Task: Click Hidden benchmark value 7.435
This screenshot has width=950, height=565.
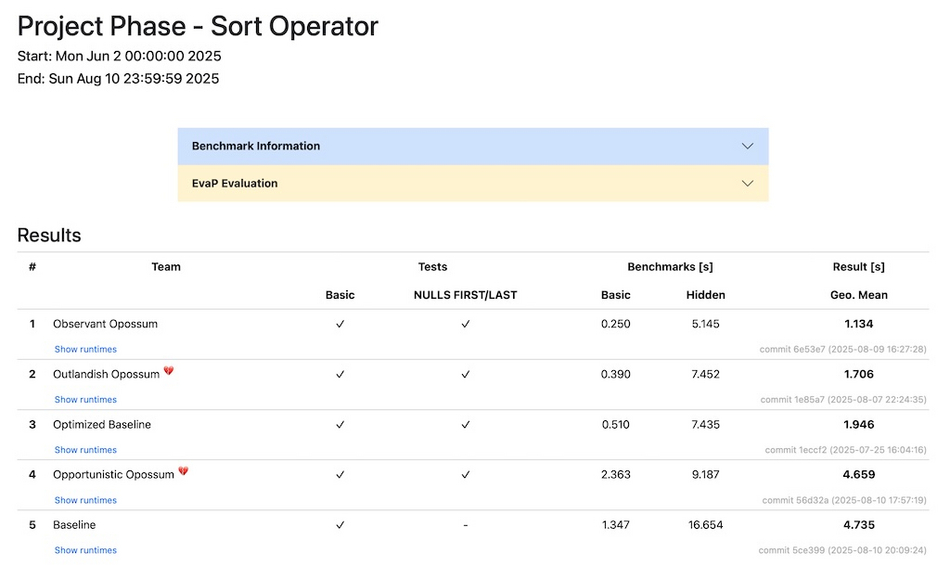Action: tap(705, 425)
